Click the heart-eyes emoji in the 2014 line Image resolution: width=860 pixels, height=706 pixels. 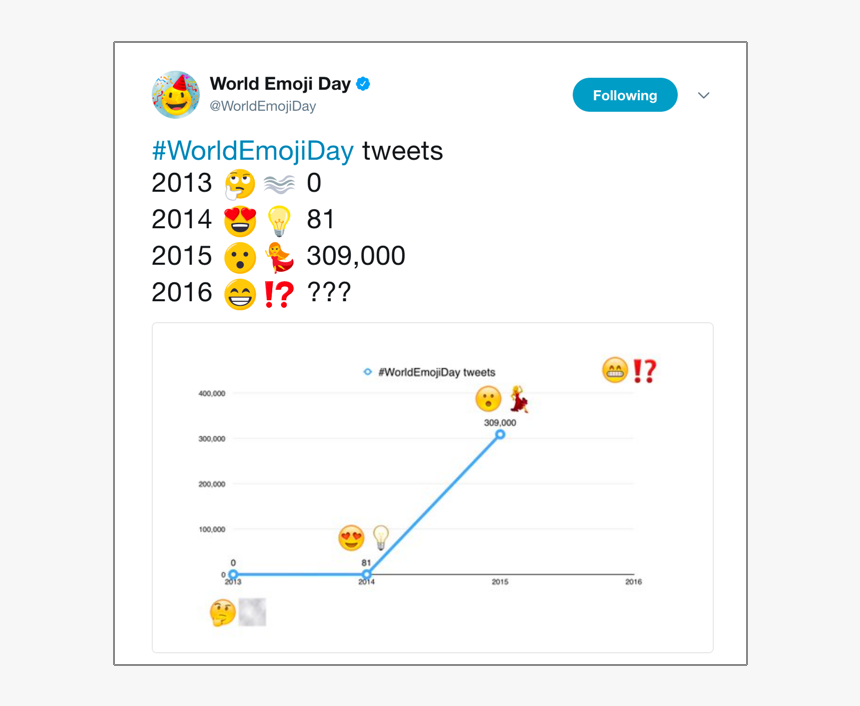[240, 221]
